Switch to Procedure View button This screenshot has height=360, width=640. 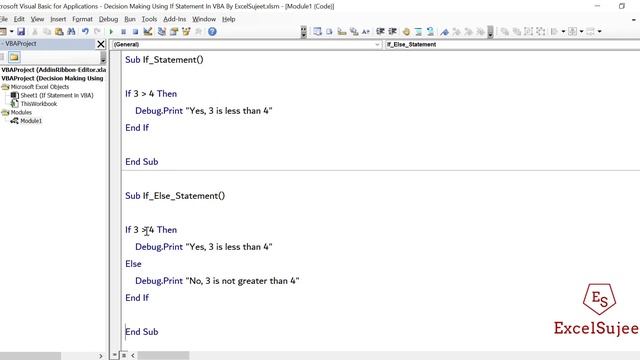tap(115, 356)
